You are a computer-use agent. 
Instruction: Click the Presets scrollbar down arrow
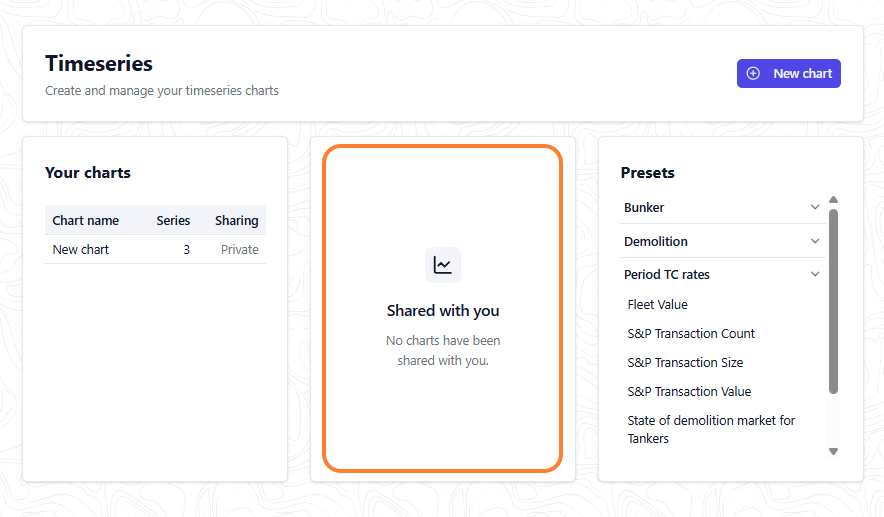pos(833,451)
